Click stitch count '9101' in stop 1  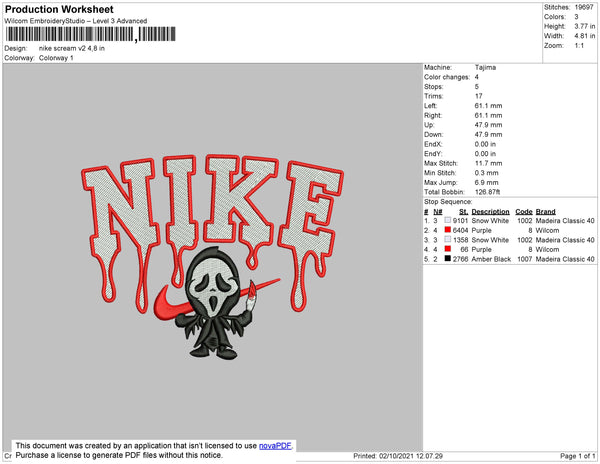click(460, 221)
